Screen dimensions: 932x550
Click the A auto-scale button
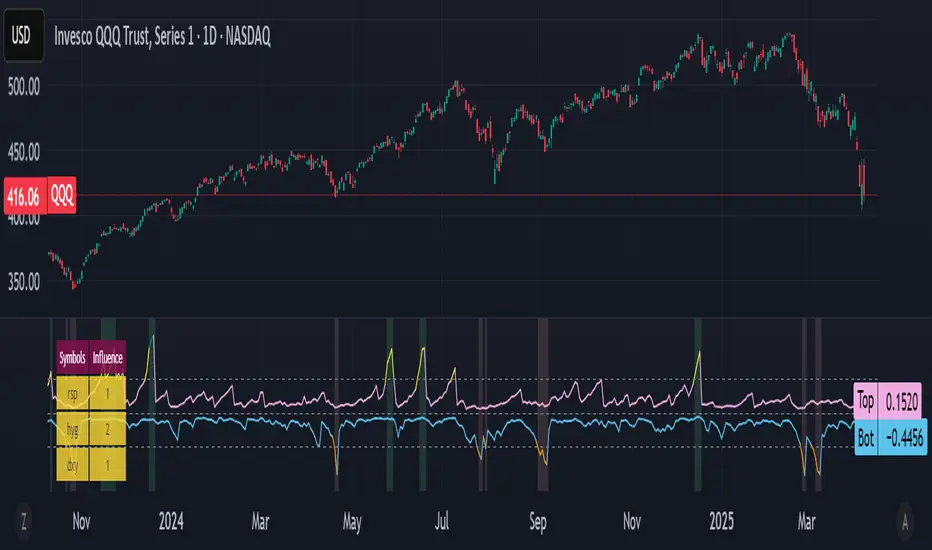905,521
